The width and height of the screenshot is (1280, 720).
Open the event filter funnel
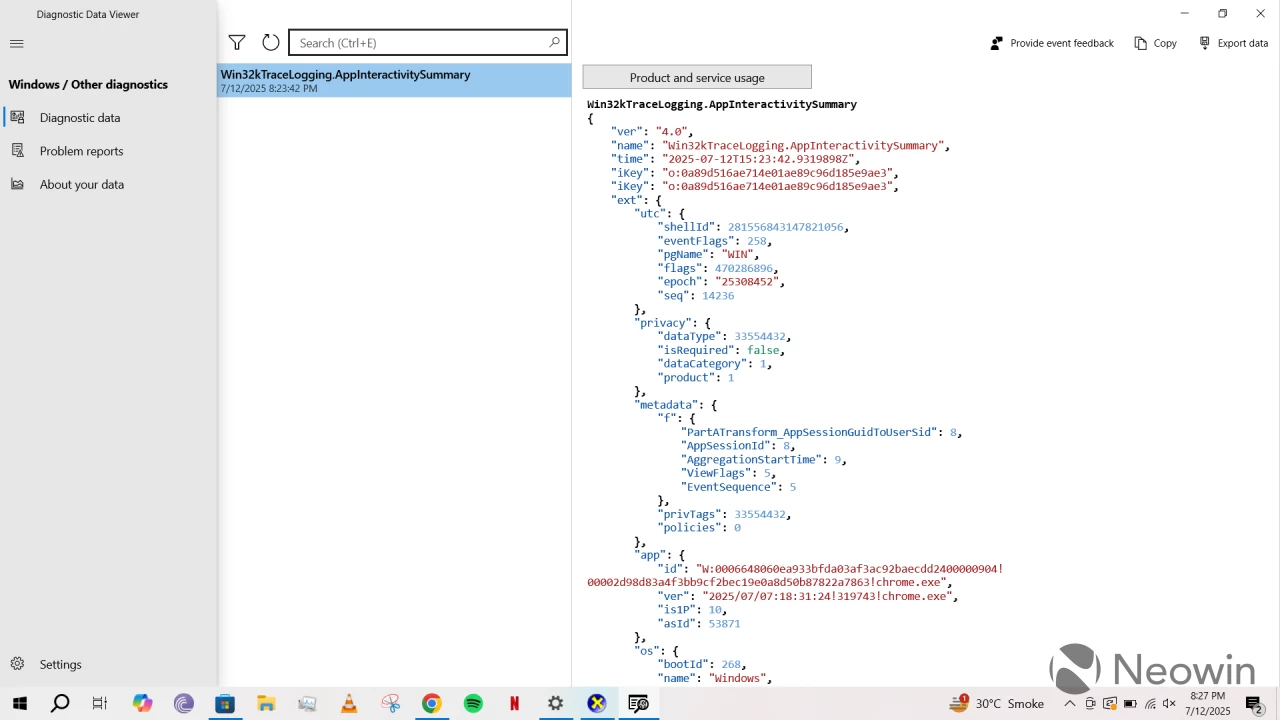click(237, 42)
